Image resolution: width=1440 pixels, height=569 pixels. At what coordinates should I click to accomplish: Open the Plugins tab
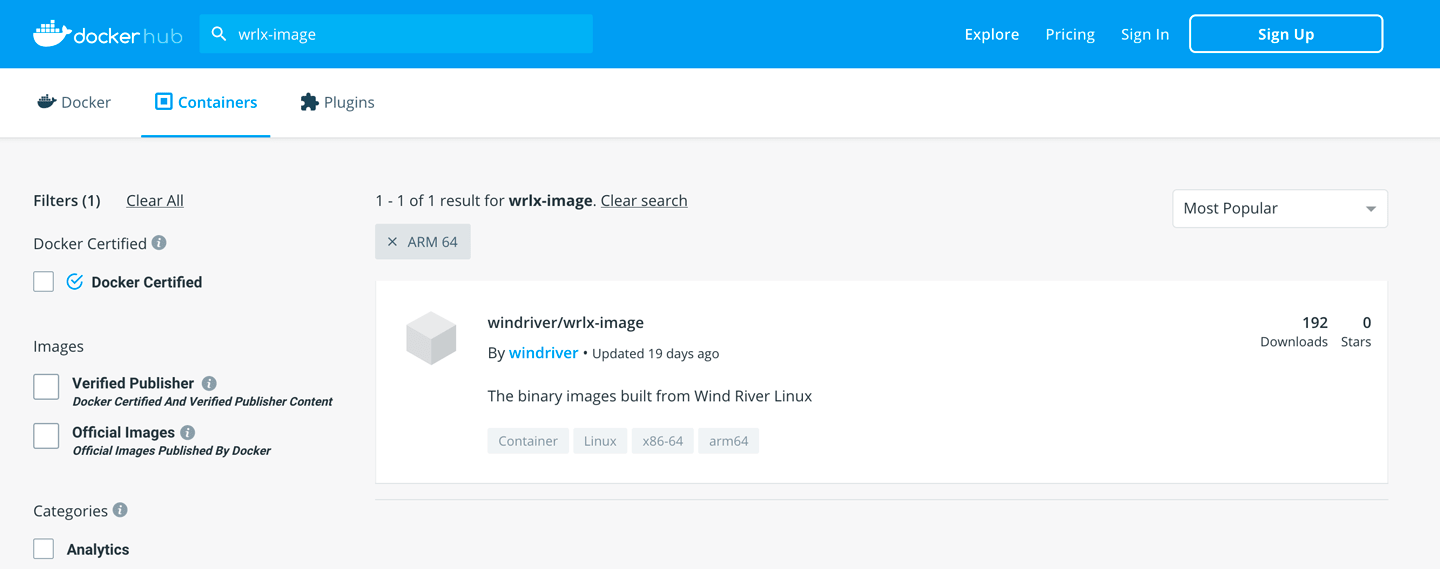pyautogui.click(x=337, y=102)
